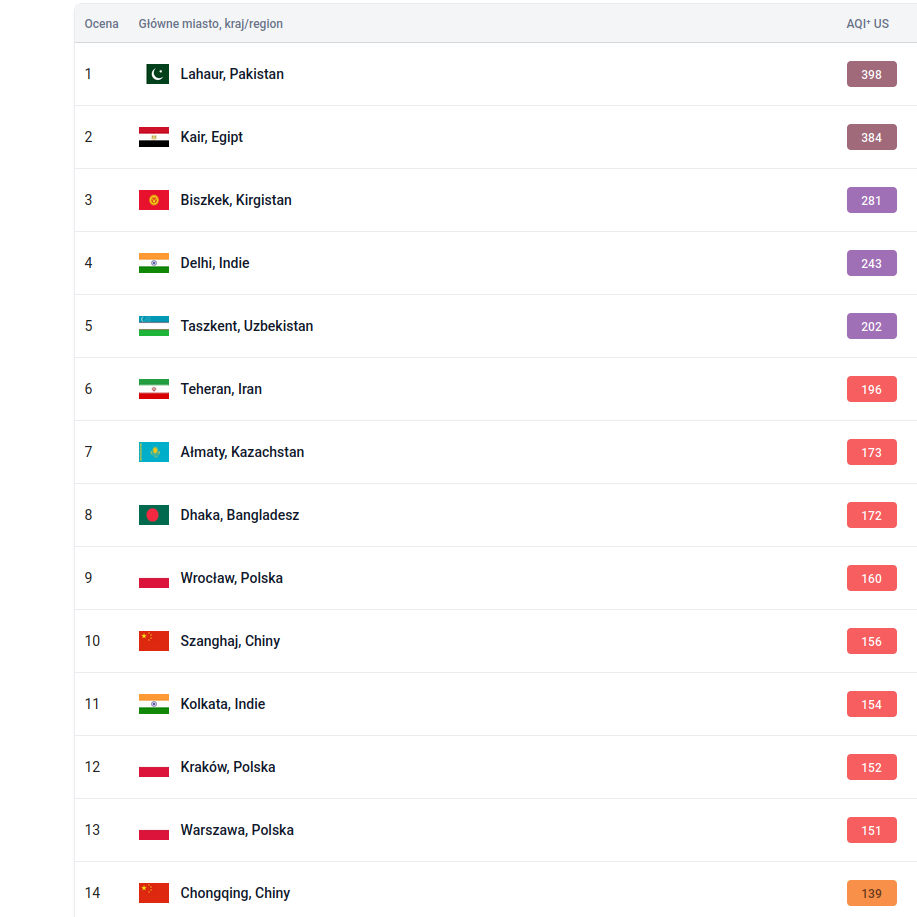Screen dimensions: 917x917
Task: Open the Warszawa, Polska city link
Action: click(x=237, y=830)
